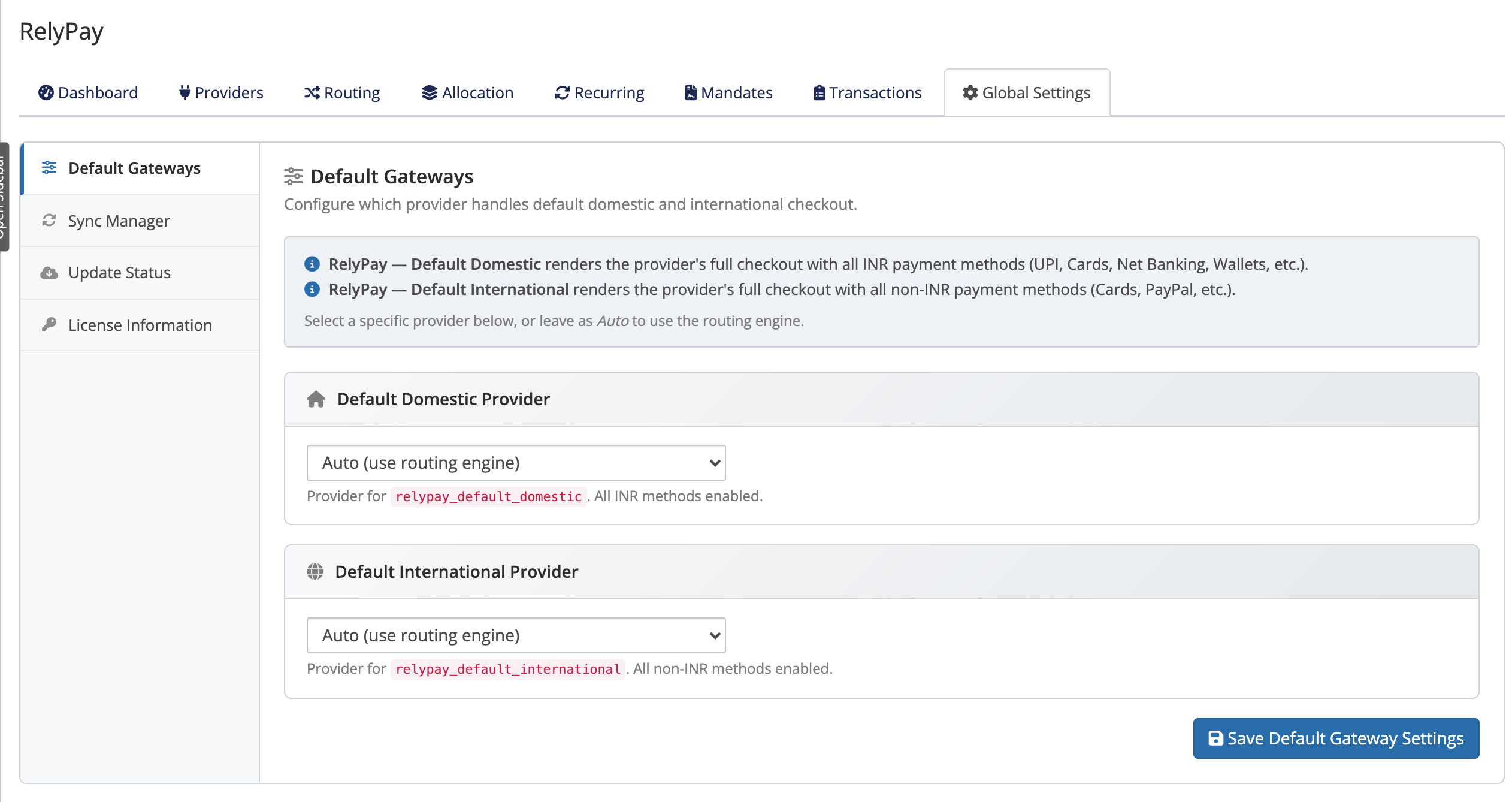Click the Recurring sync arrows icon
Screen dimensions: 1512x802
coord(562,92)
